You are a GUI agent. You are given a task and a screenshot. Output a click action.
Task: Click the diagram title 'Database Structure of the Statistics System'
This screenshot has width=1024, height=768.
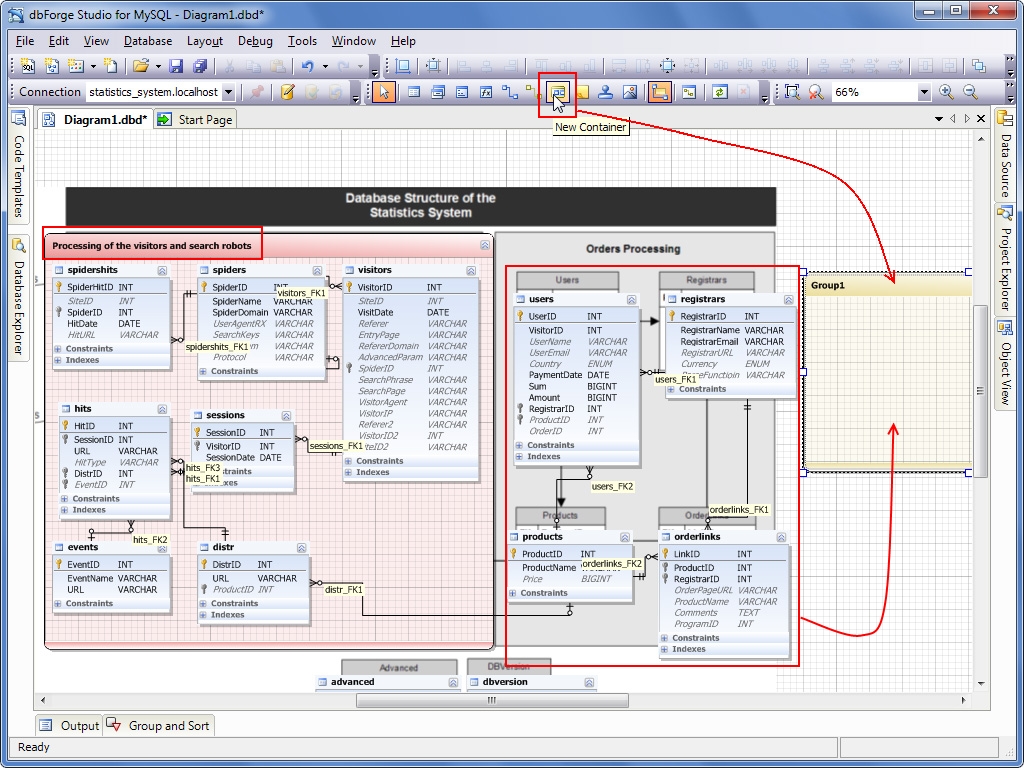421,206
